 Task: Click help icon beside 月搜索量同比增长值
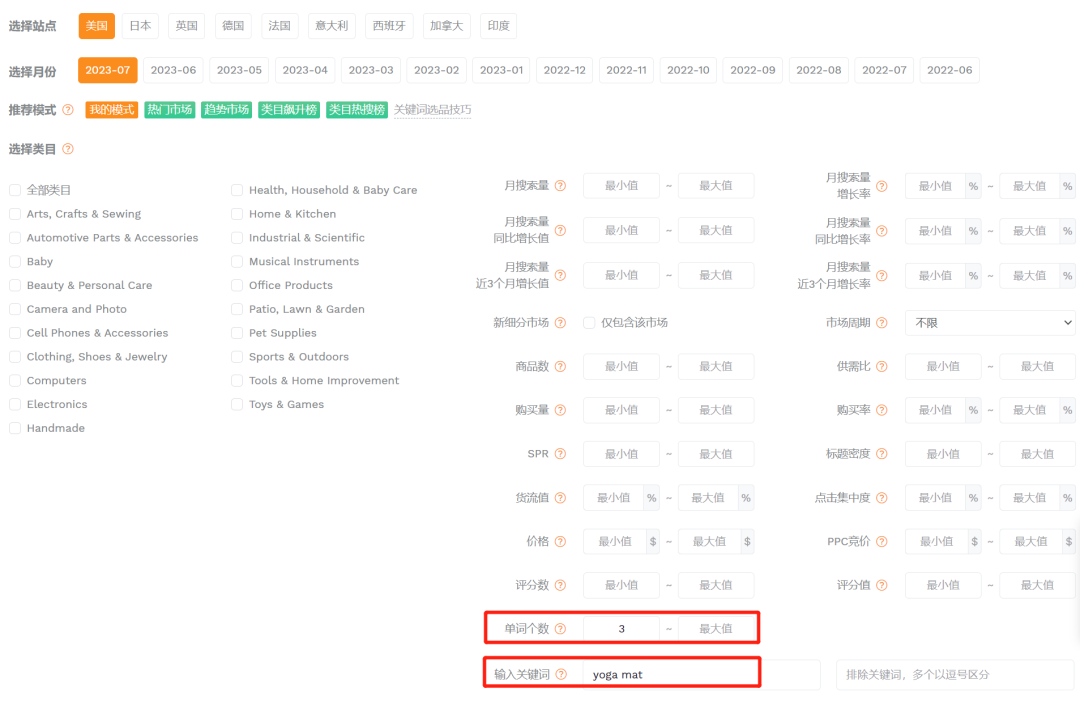pos(560,230)
